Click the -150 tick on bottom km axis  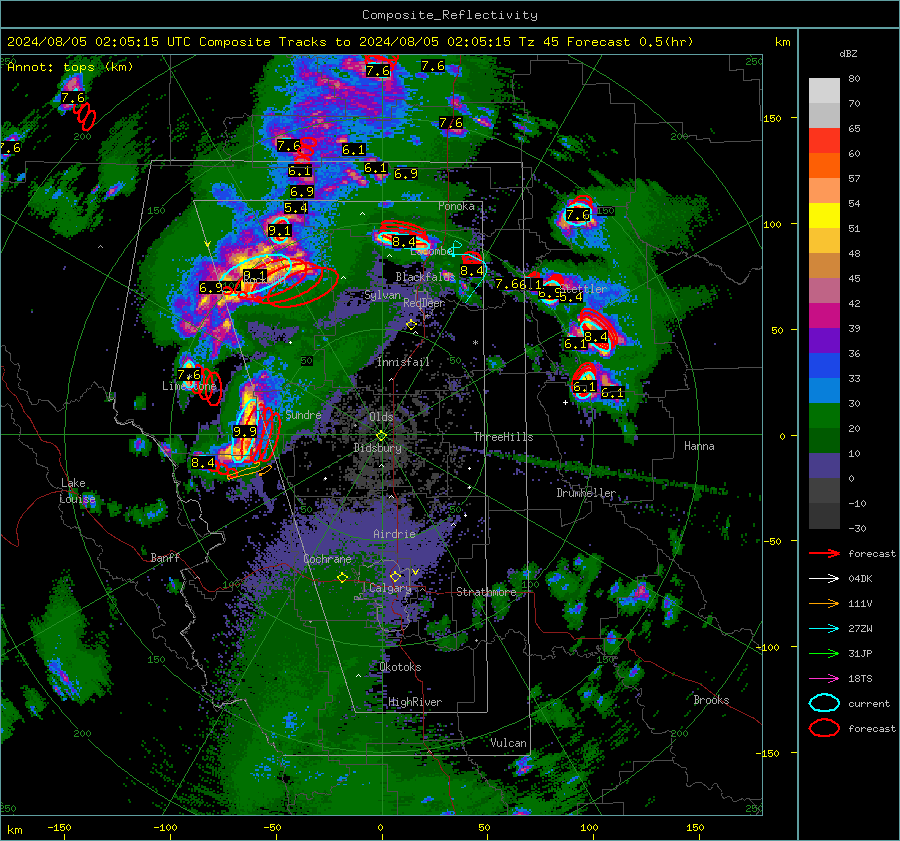point(59,827)
